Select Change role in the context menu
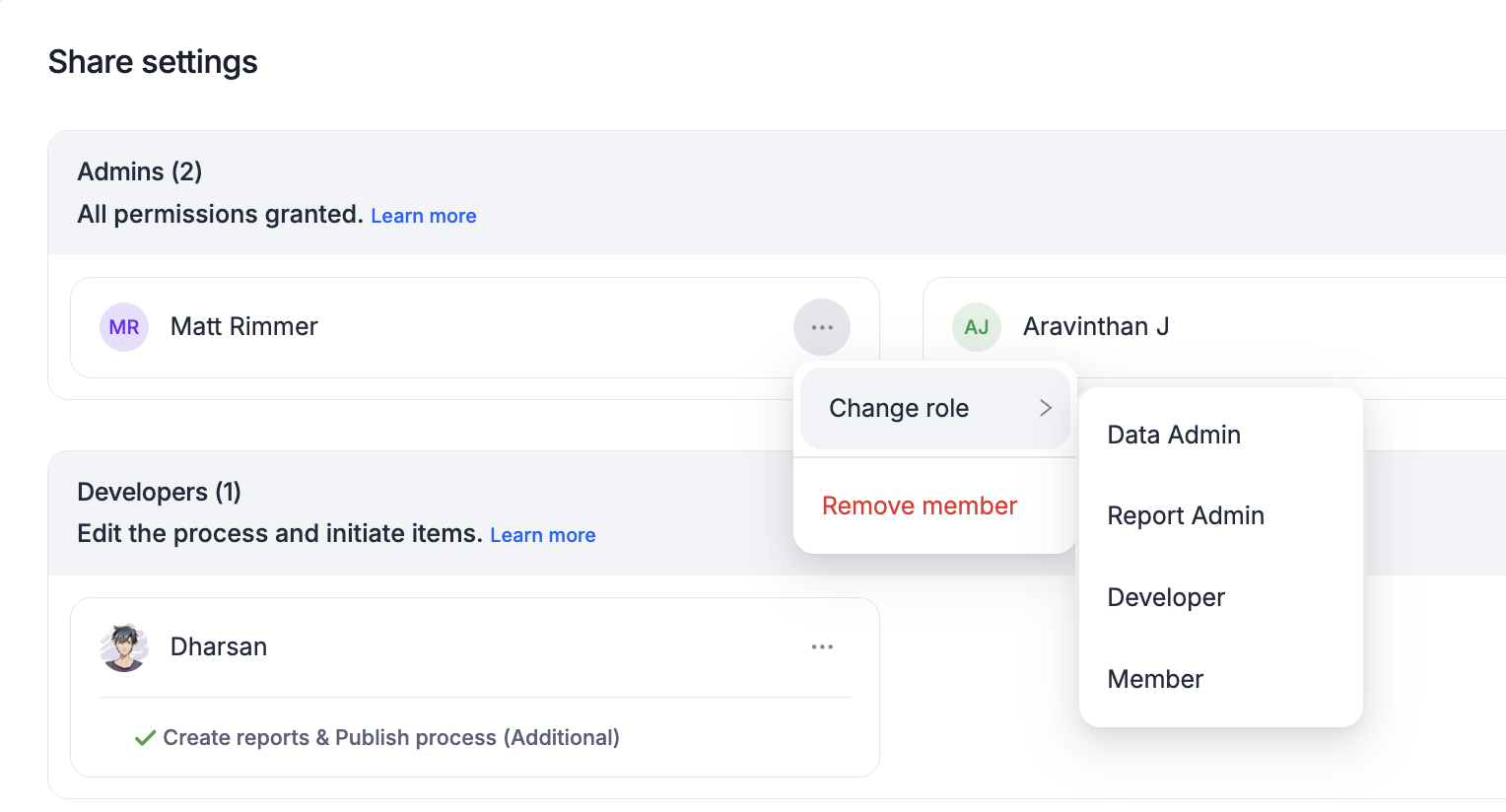1506x812 pixels. tap(899, 408)
